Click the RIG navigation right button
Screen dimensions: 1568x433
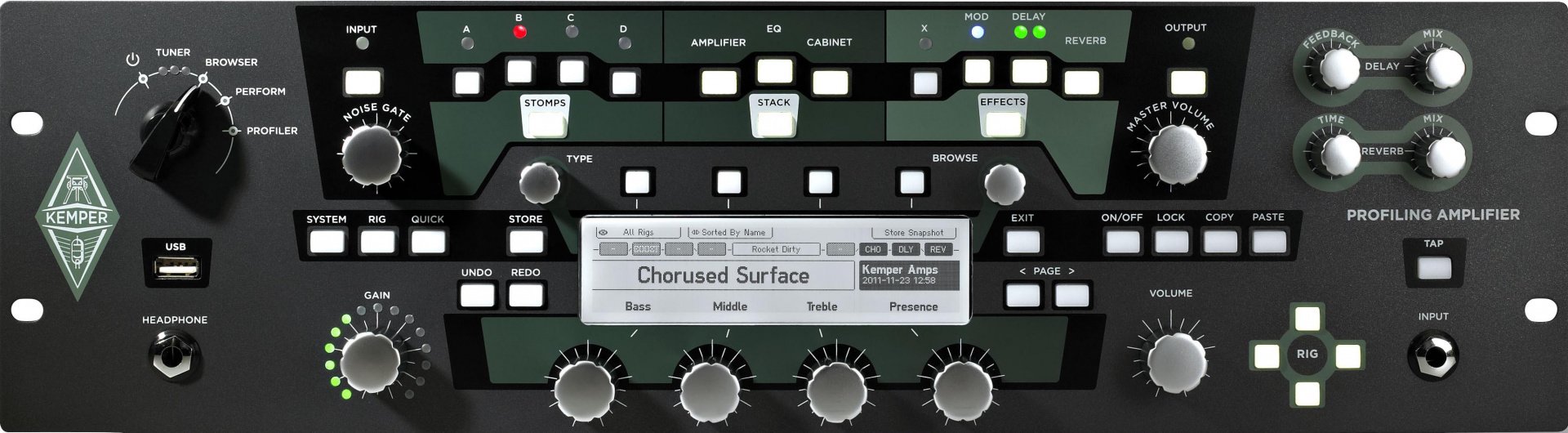1348,356
